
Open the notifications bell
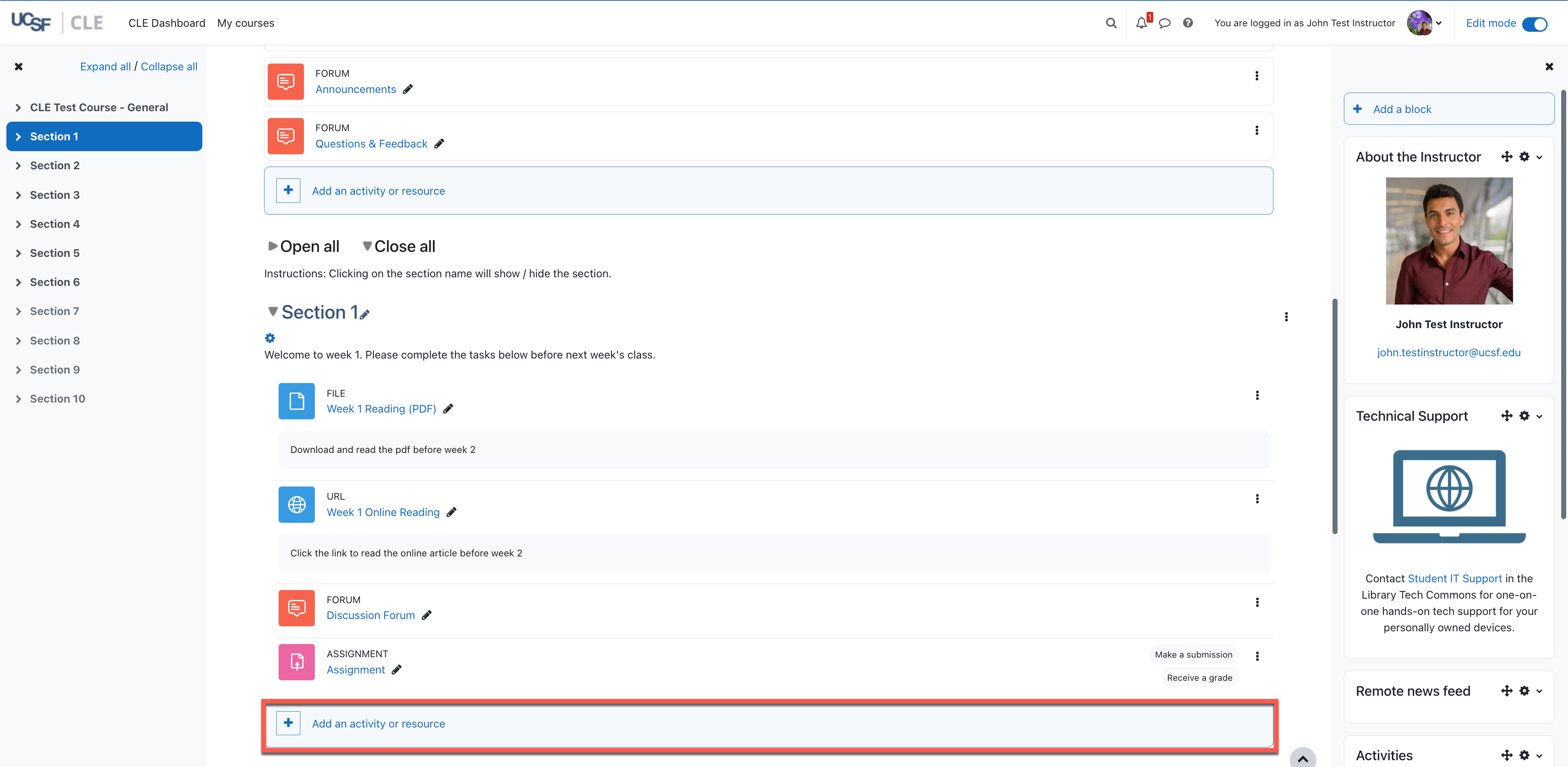(1142, 23)
